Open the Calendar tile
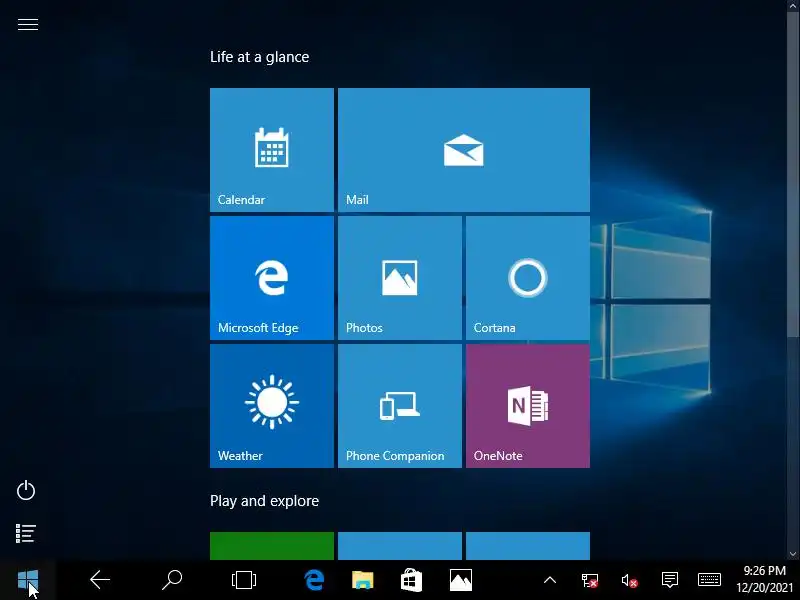800x600 pixels. tap(272, 150)
